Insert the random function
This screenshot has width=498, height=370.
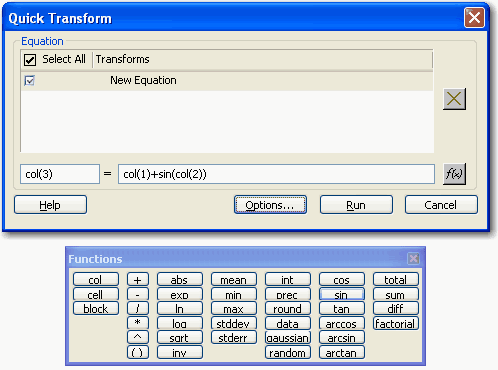pos(288,352)
